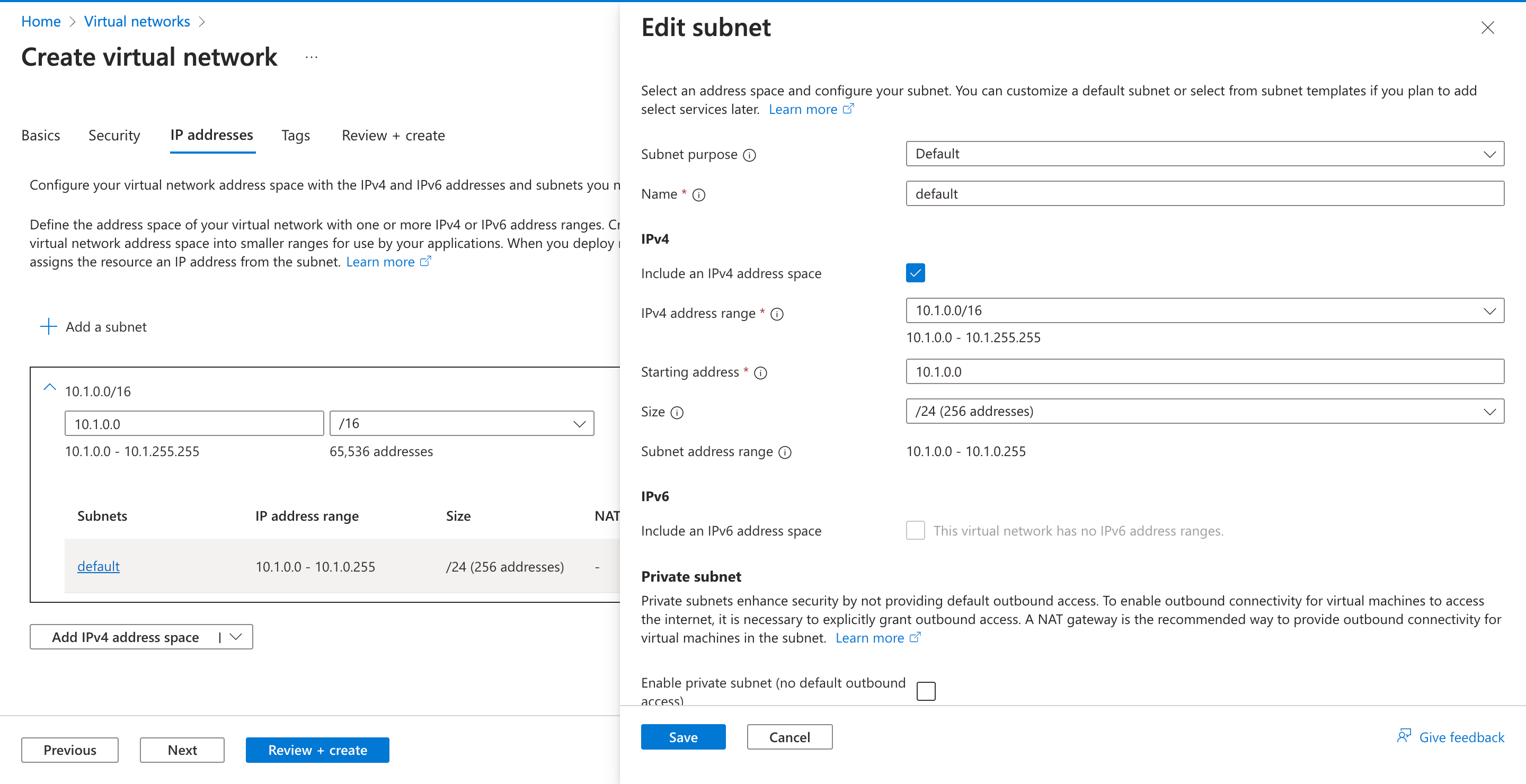Image resolution: width=1526 pixels, height=784 pixels.
Task: Click the Give feedback icon
Action: 1404,735
